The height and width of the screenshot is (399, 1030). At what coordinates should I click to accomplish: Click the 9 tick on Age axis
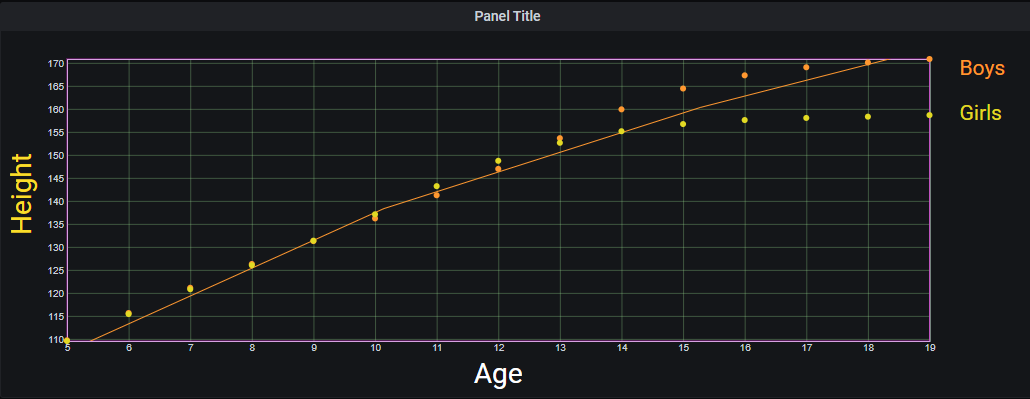click(x=313, y=348)
